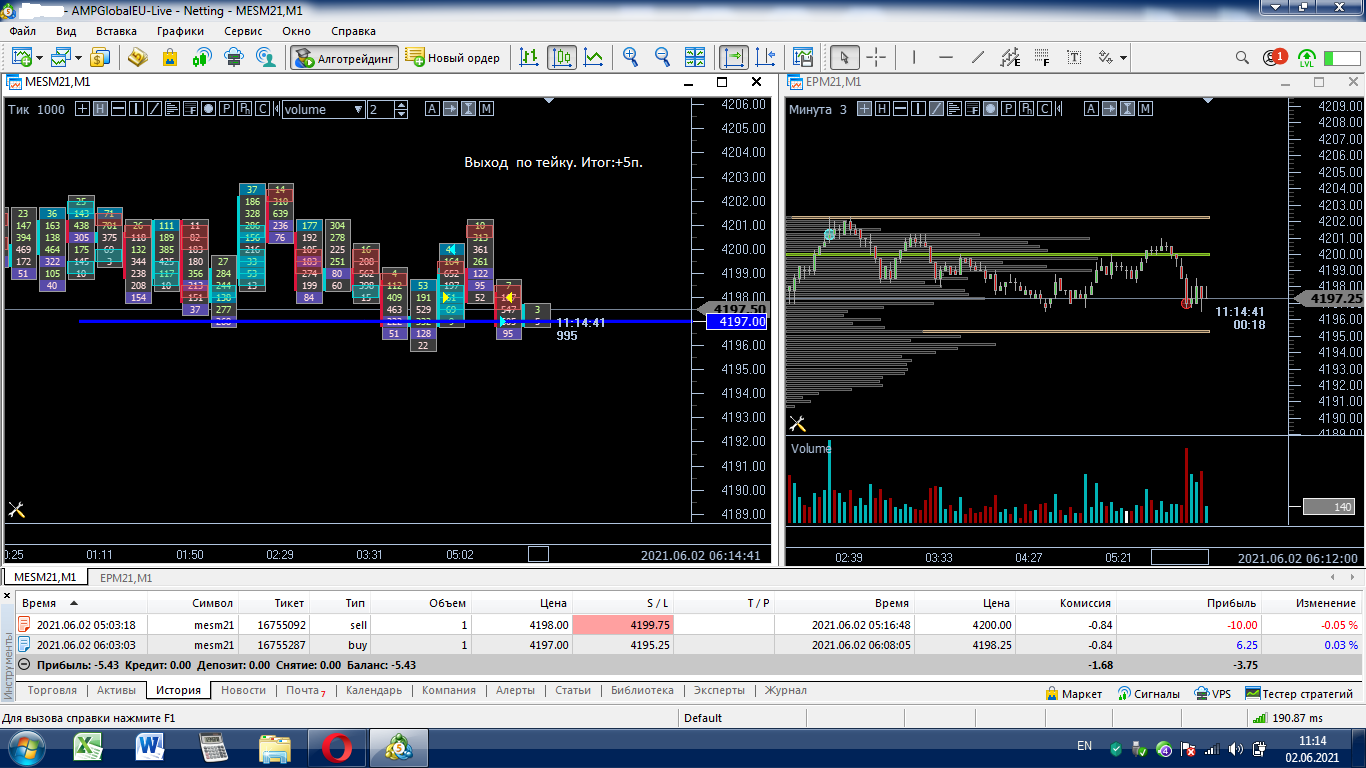1366x768 pixels.
Task: Click the stepper next to value 2
Action: coord(402,109)
